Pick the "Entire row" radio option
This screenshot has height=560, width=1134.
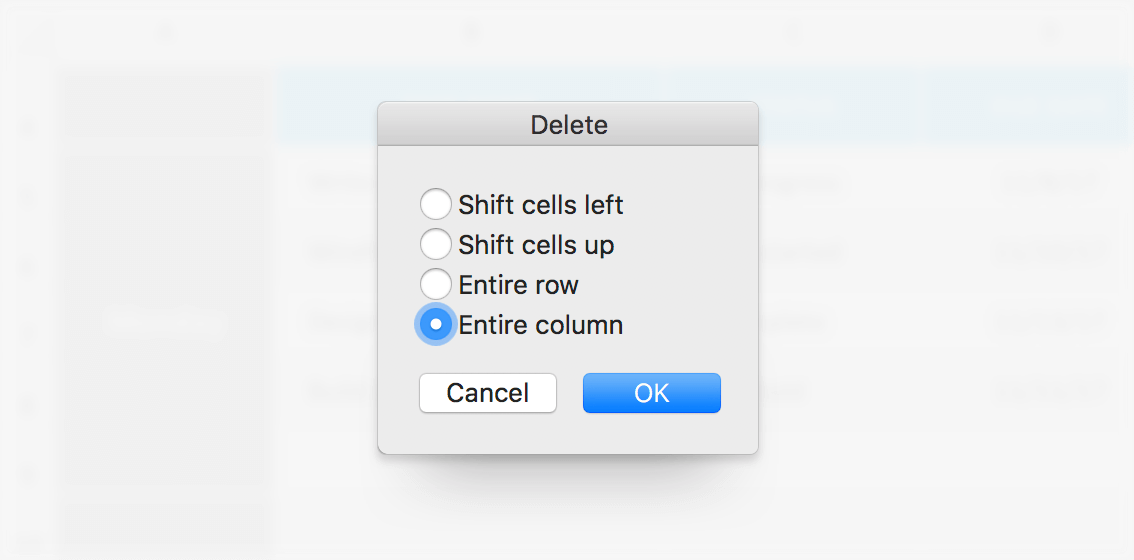436,285
